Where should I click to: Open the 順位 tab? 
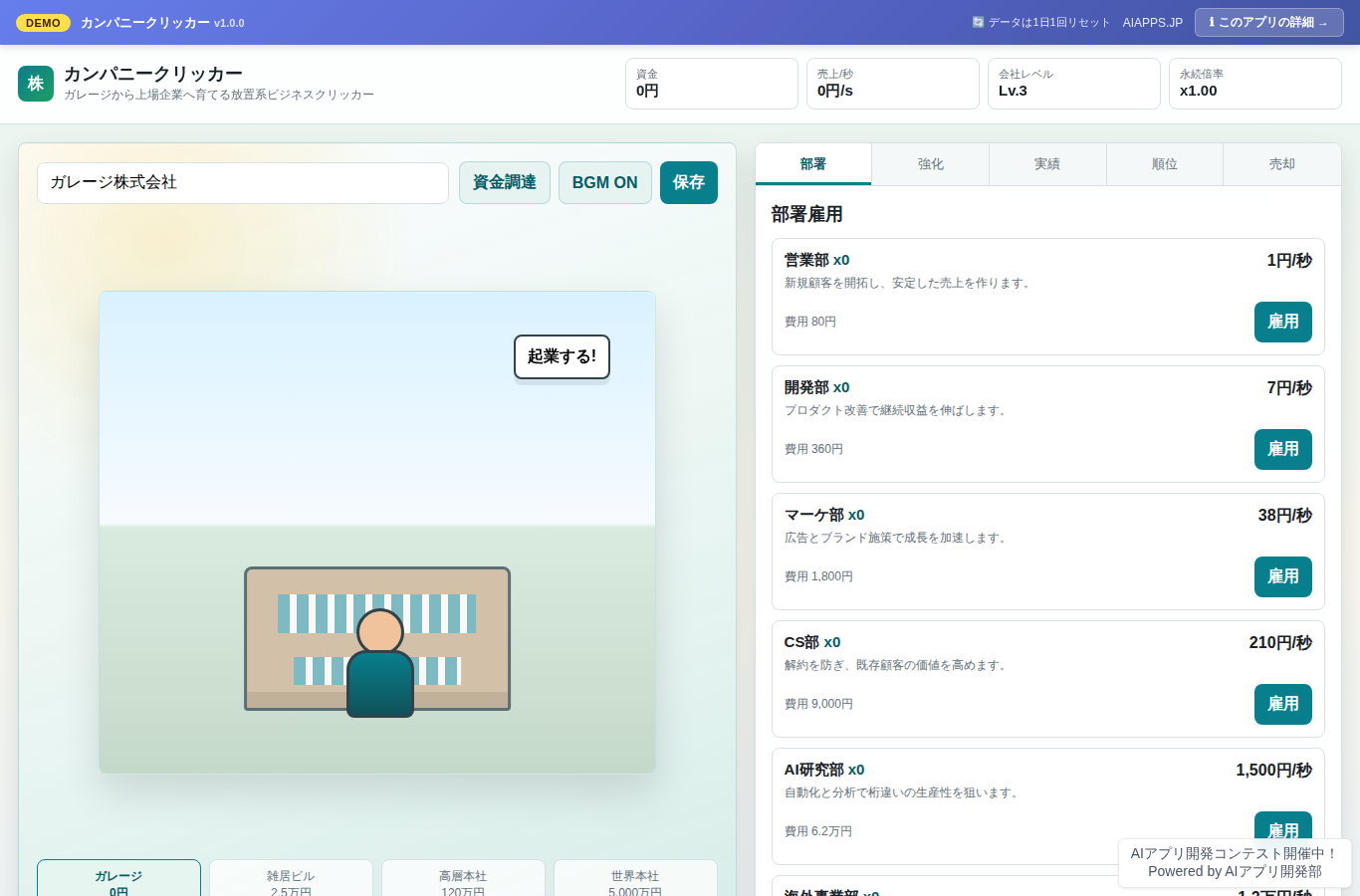pos(1165,164)
